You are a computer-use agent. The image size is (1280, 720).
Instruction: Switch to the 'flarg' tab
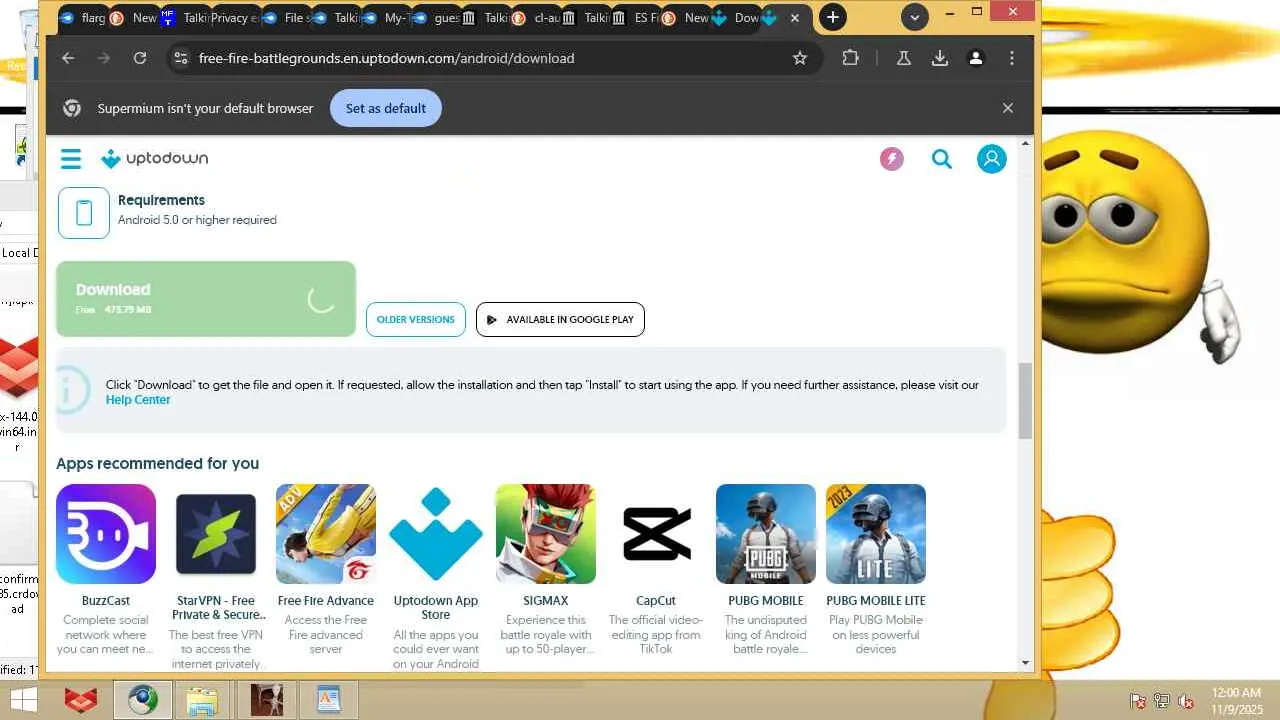coord(84,18)
